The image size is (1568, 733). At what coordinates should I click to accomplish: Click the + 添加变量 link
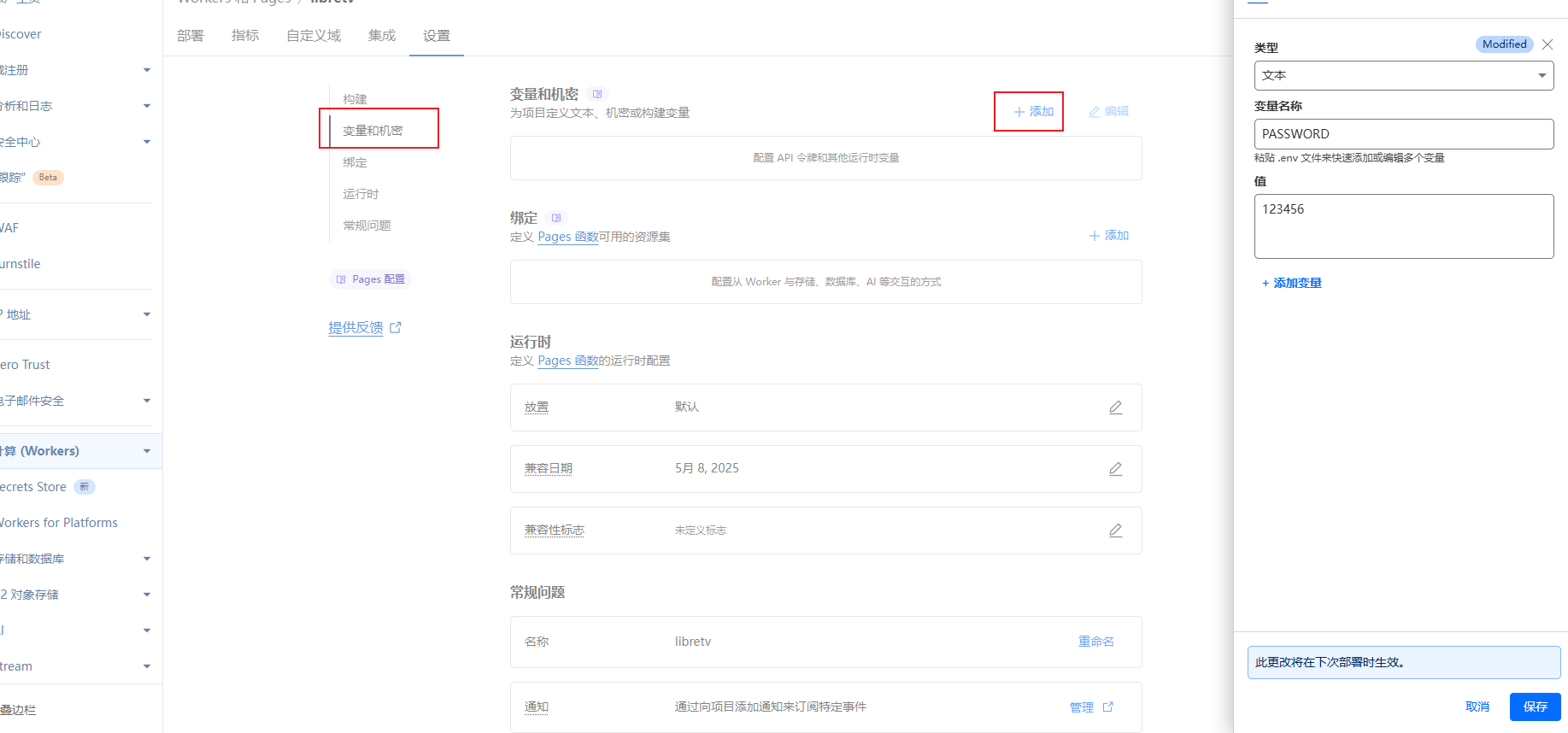pyautogui.click(x=1292, y=283)
